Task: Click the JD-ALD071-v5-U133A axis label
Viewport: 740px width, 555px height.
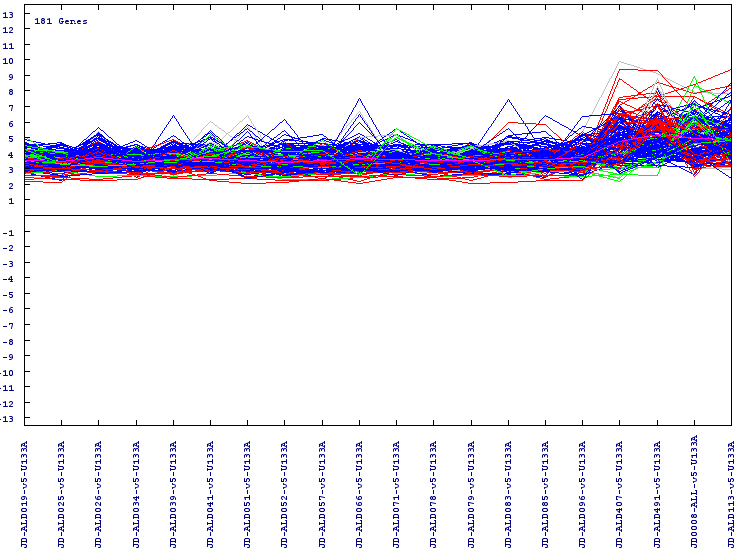Action: pos(397,492)
